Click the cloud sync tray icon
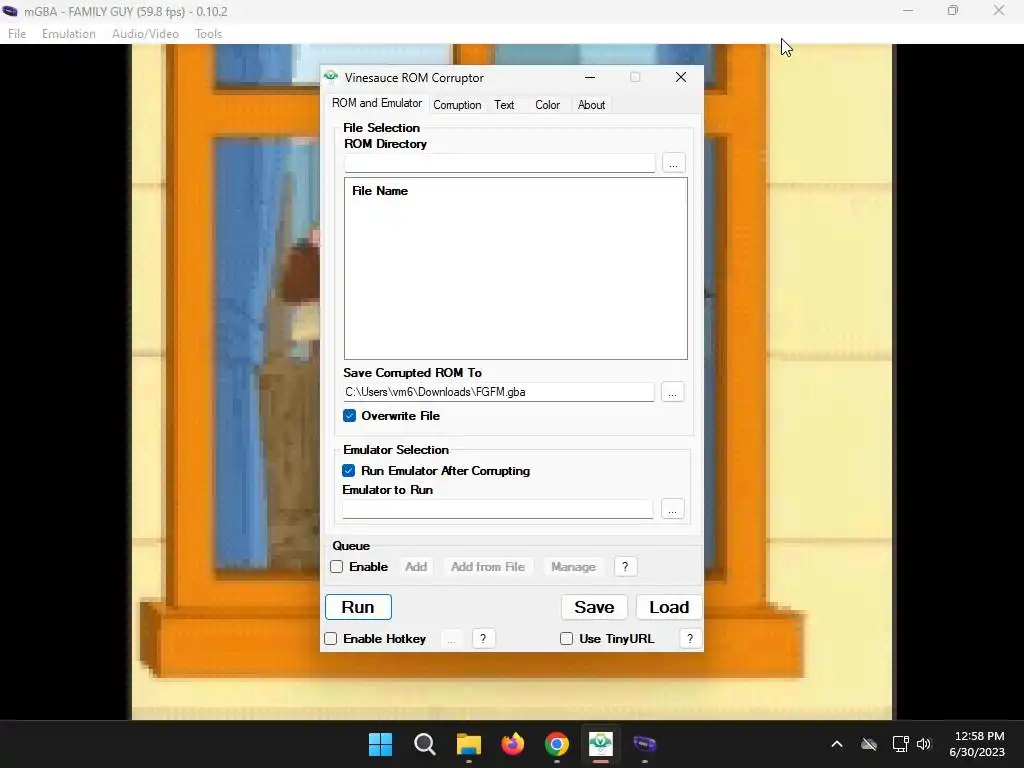The height and width of the screenshot is (768, 1024). (x=869, y=744)
